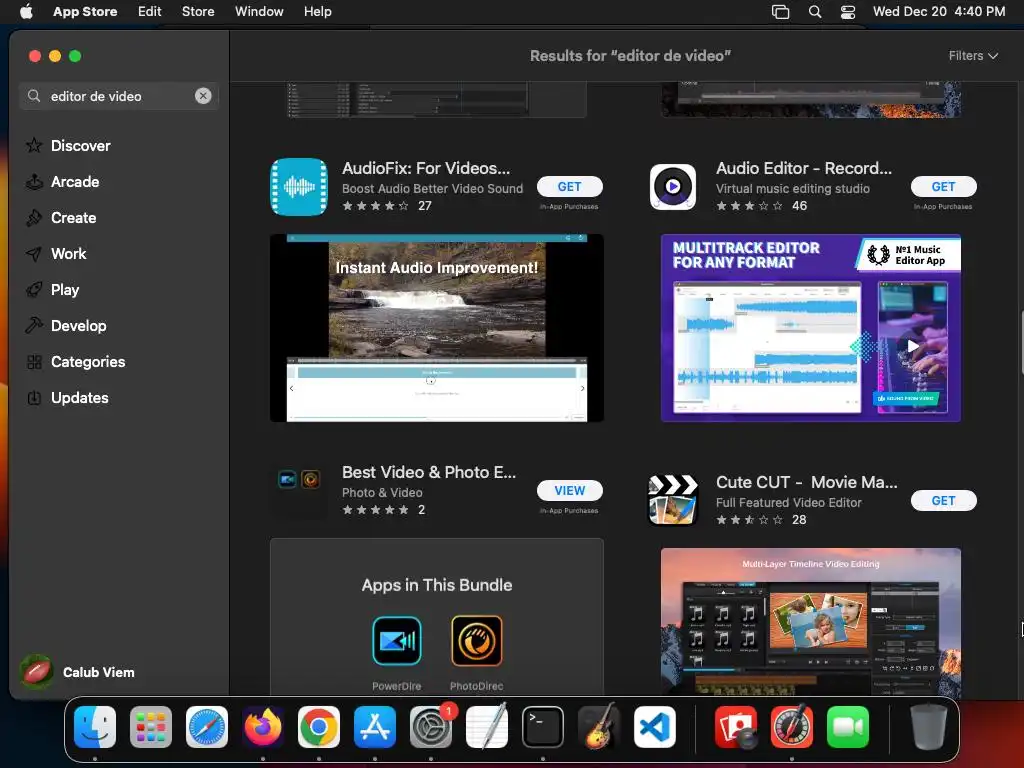Open TextEdit from the Dock
The height and width of the screenshot is (768, 1024).
point(487,727)
